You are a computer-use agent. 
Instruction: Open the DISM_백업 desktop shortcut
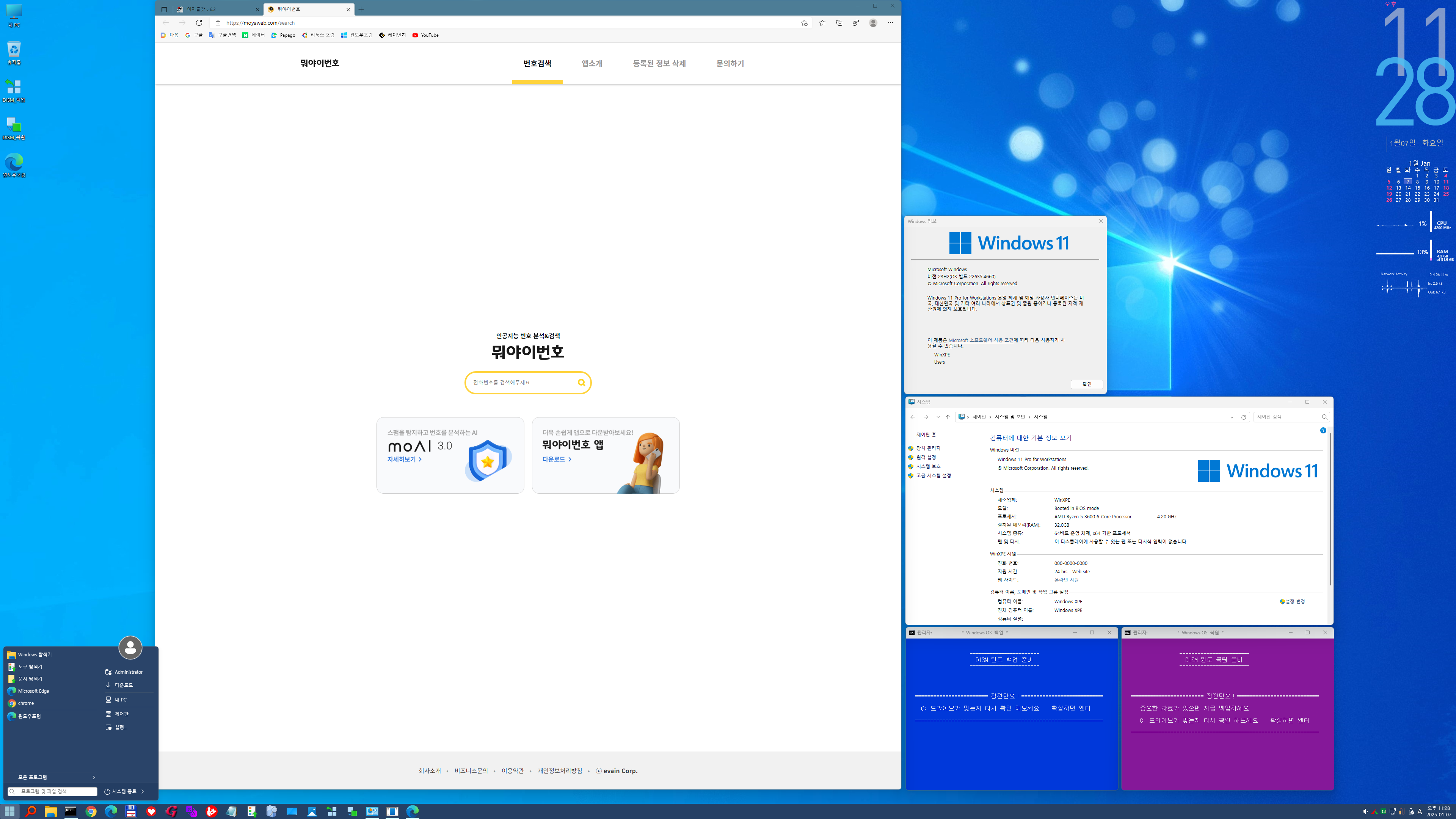click(x=14, y=91)
